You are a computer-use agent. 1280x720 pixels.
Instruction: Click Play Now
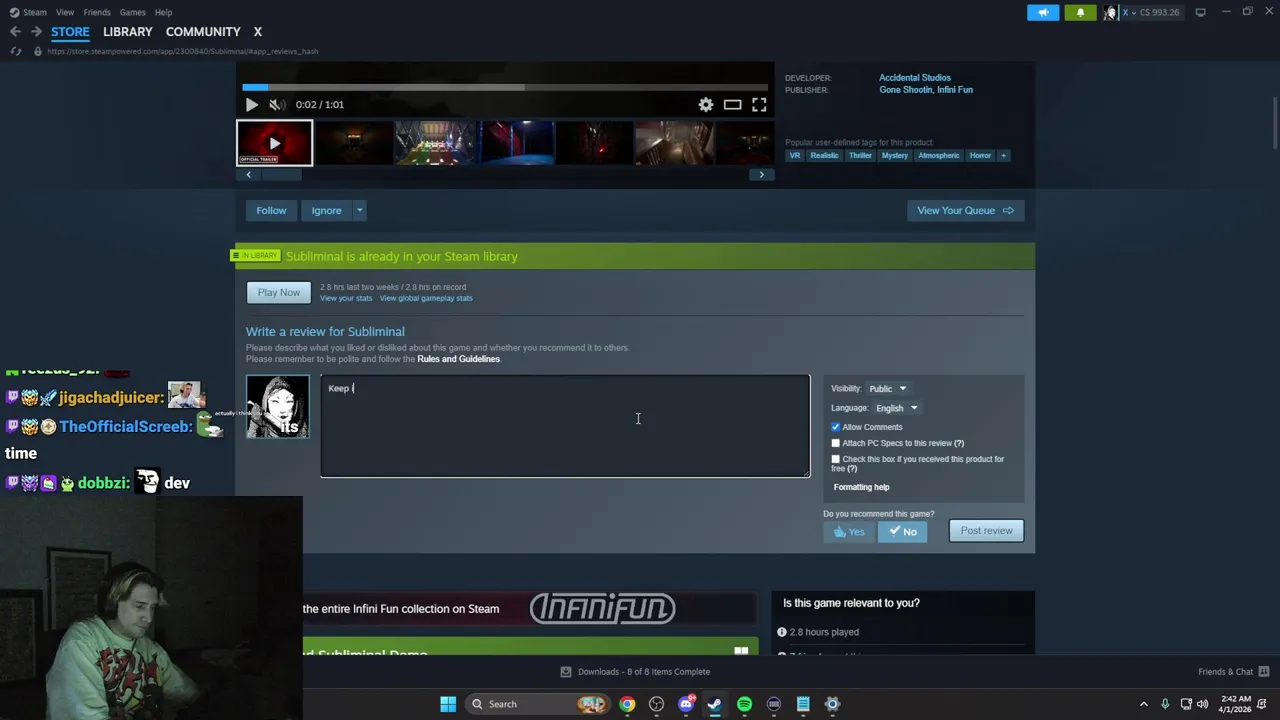tap(279, 292)
